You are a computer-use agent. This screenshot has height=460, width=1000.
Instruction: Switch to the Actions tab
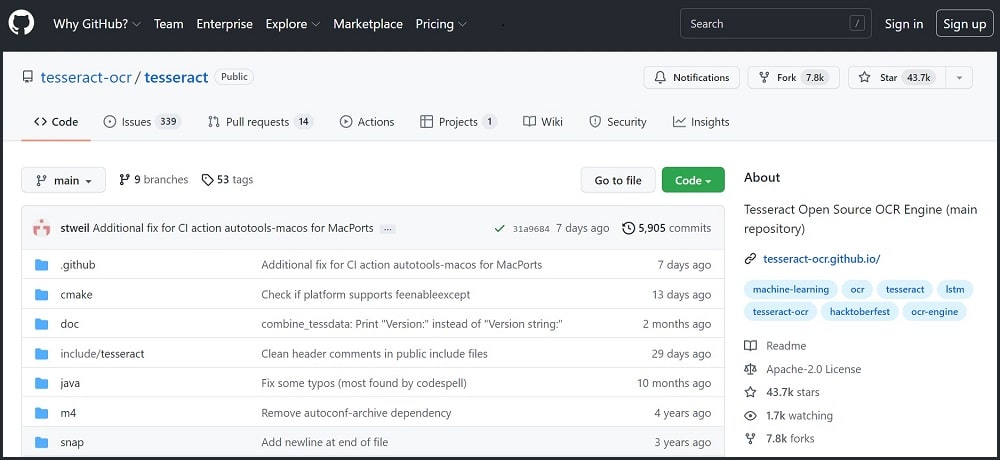(x=367, y=122)
